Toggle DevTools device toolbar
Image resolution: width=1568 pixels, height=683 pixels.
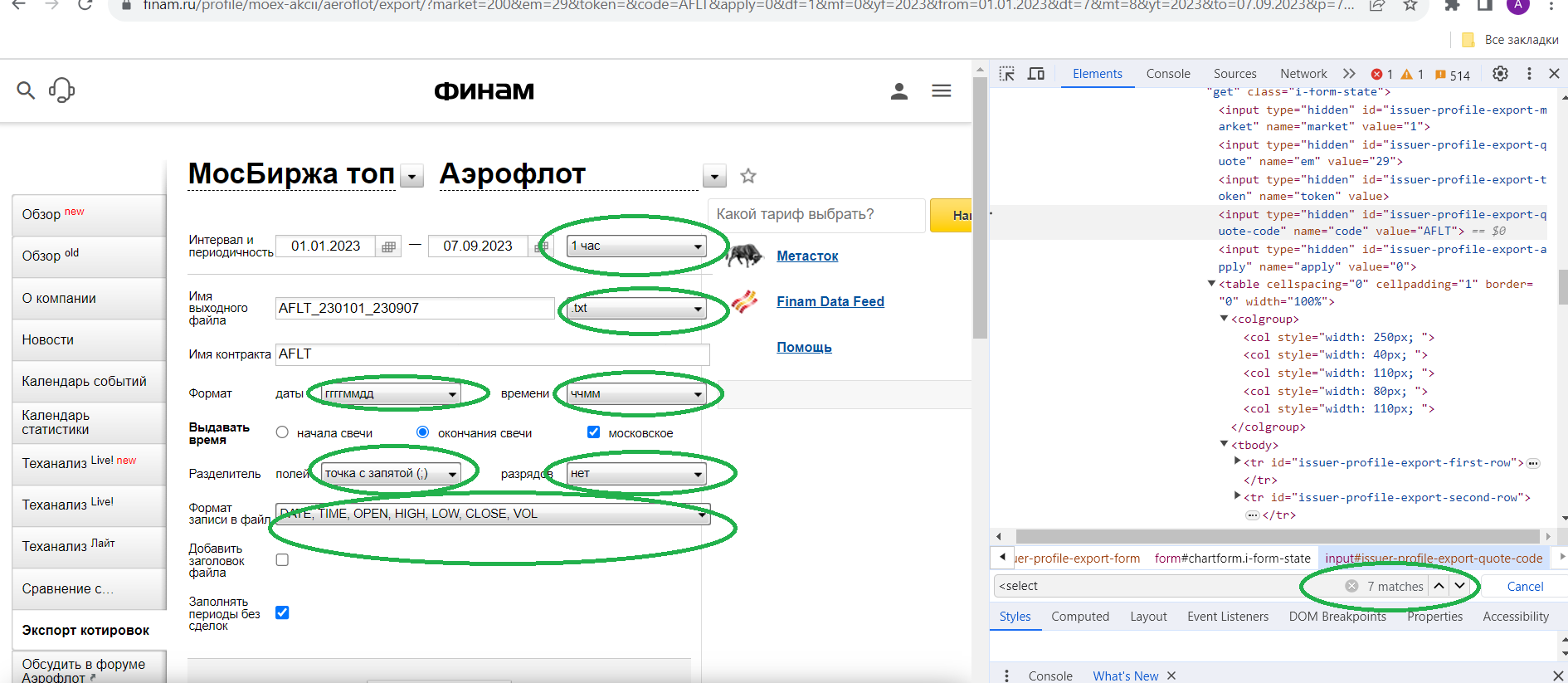tap(1036, 74)
